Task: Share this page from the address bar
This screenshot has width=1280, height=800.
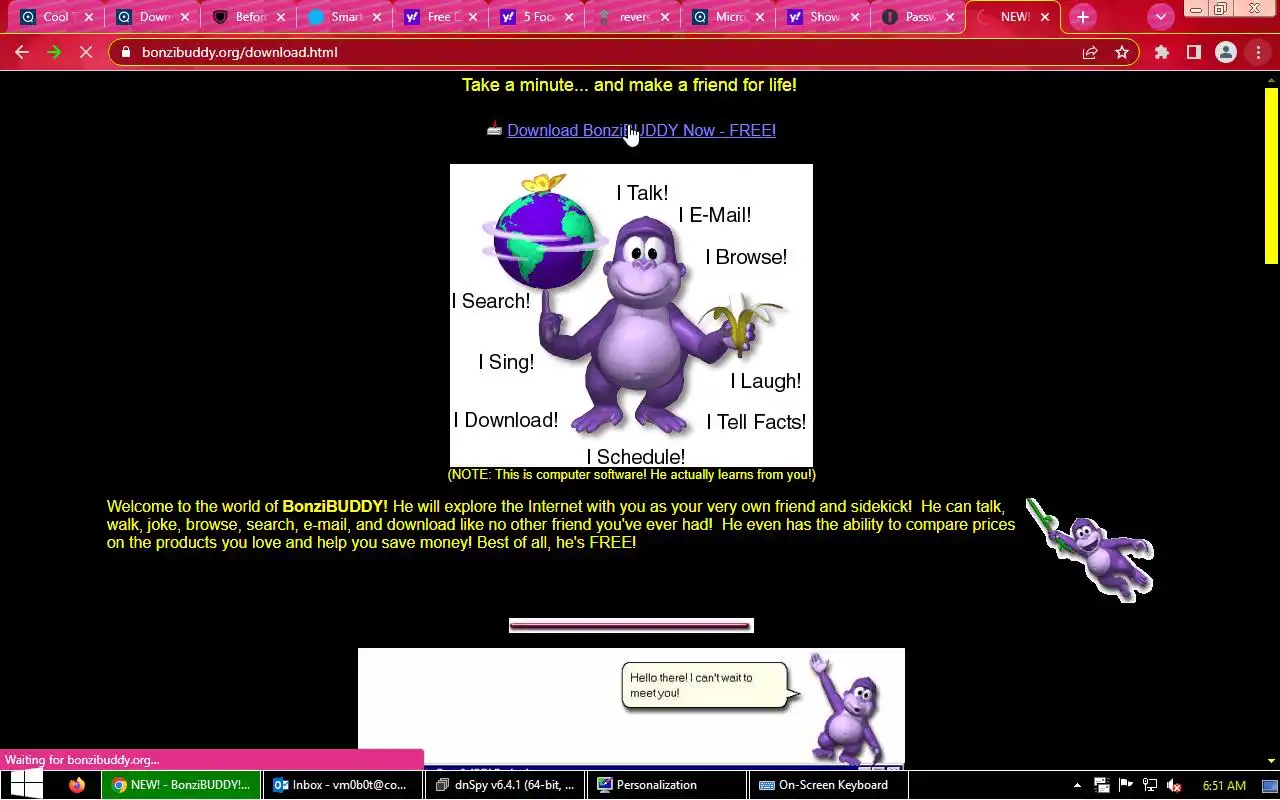Action: (x=1090, y=52)
